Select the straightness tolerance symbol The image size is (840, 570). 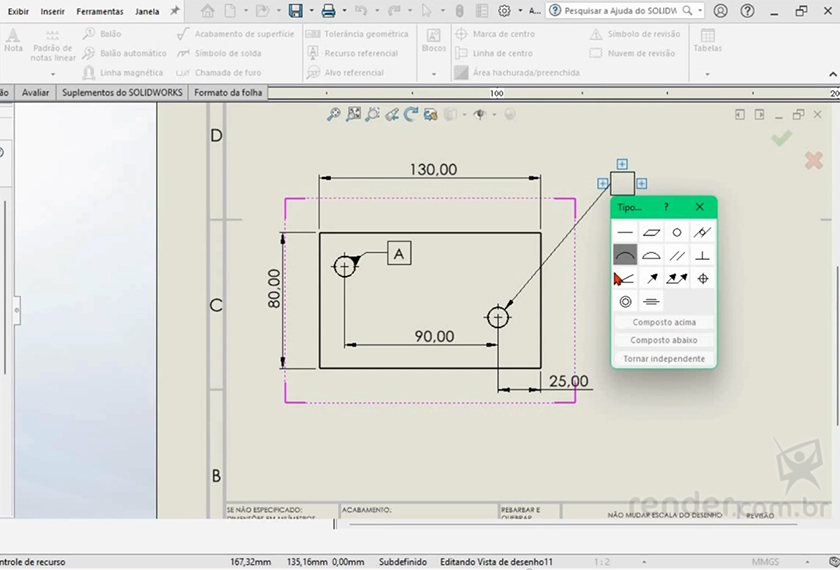[625, 232]
